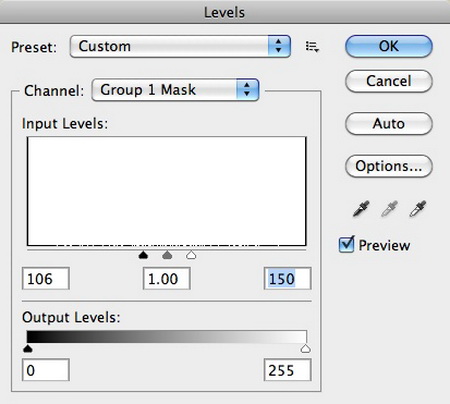Image resolution: width=450 pixels, height=404 pixels.
Task: Click the gamma field showing 1.00
Action: pyautogui.click(x=167, y=278)
